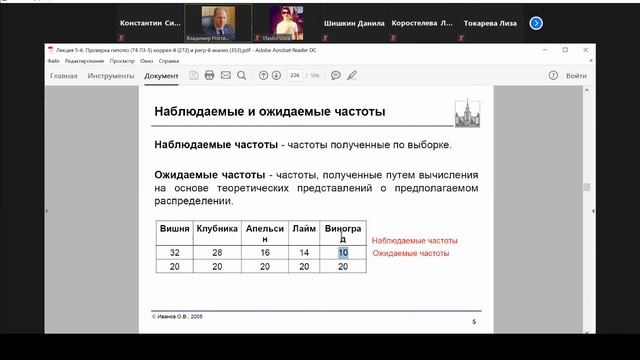Screen dimensions: 640x360
Task: Open the Find text magnifier icon
Action: (242, 76)
